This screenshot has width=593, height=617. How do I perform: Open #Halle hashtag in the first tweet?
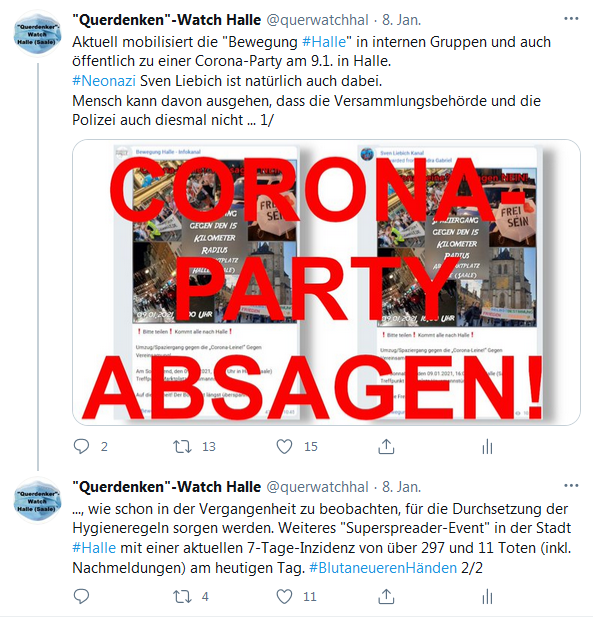[324, 42]
